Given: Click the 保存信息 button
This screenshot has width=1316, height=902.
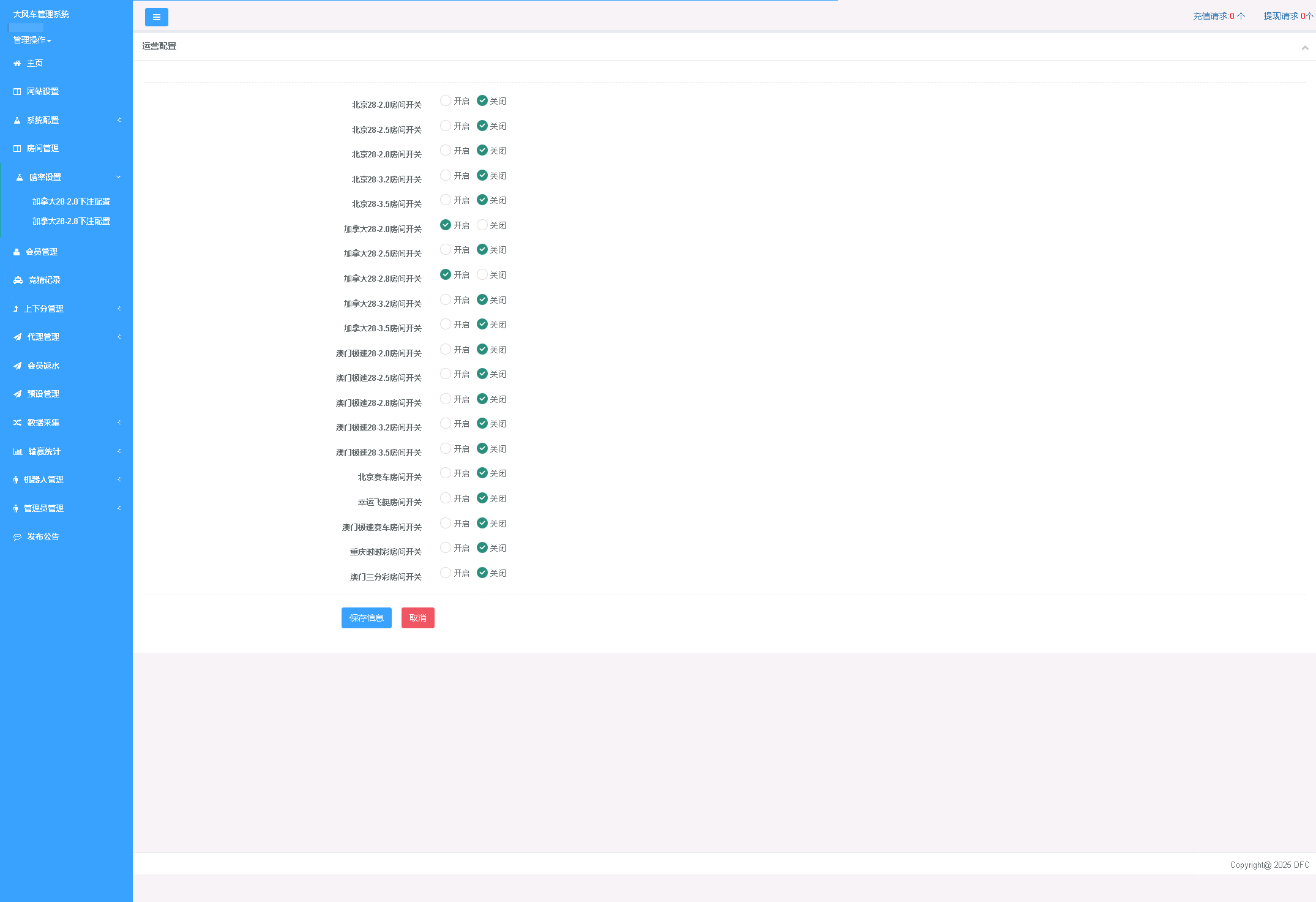Looking at the screenshot, I should (366, 618).
